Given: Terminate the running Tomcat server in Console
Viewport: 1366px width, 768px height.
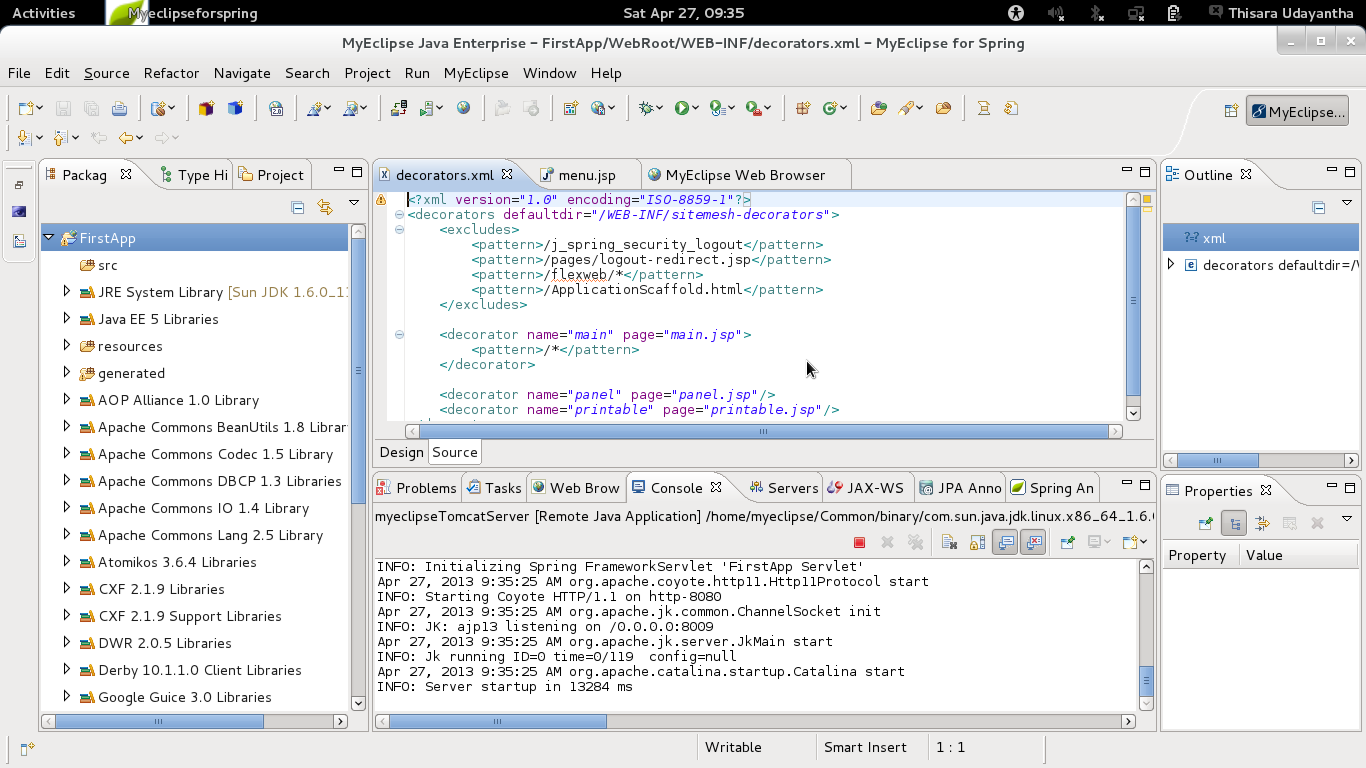Looking at the screenshot, I should (858, 541).
